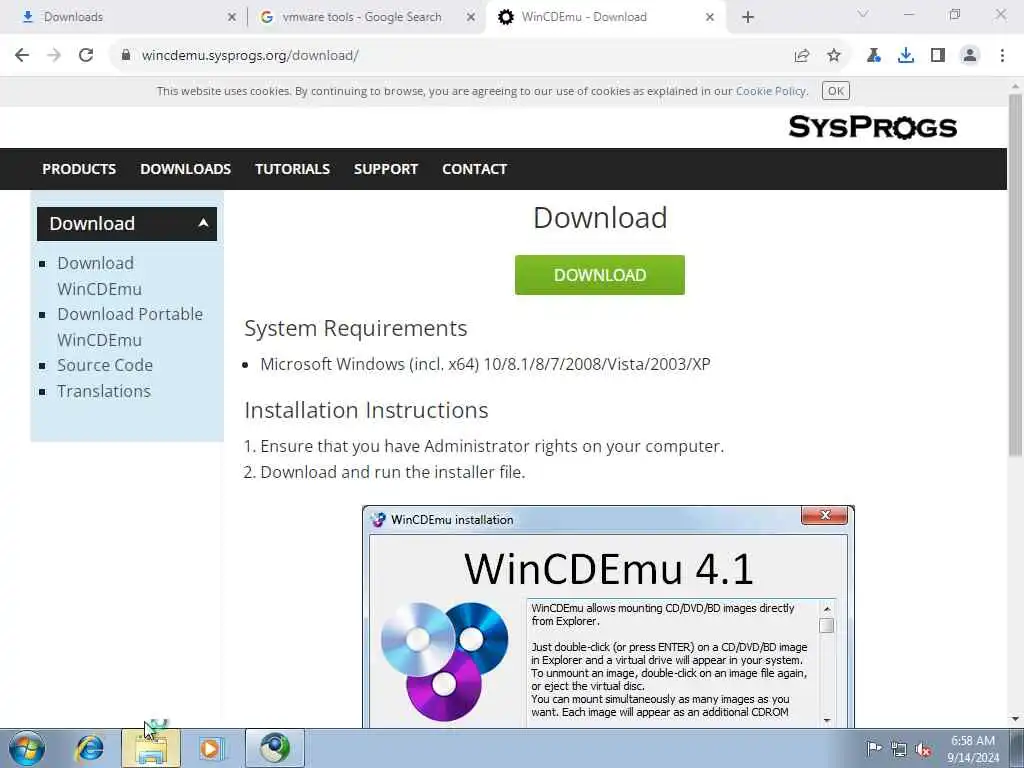Viewport: 1024px width, 768px height.
Task: Bookmark this page with the star icon
Action: pos(834,56)
